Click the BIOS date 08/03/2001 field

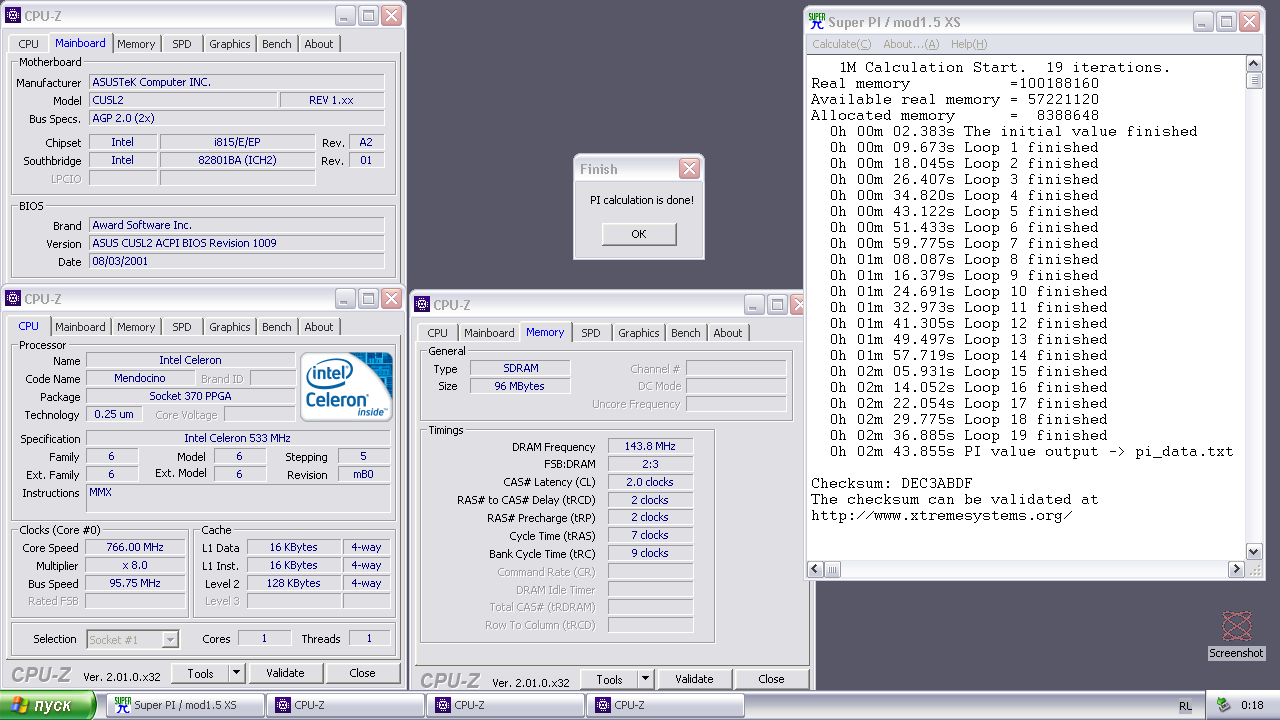coord(236,261)
